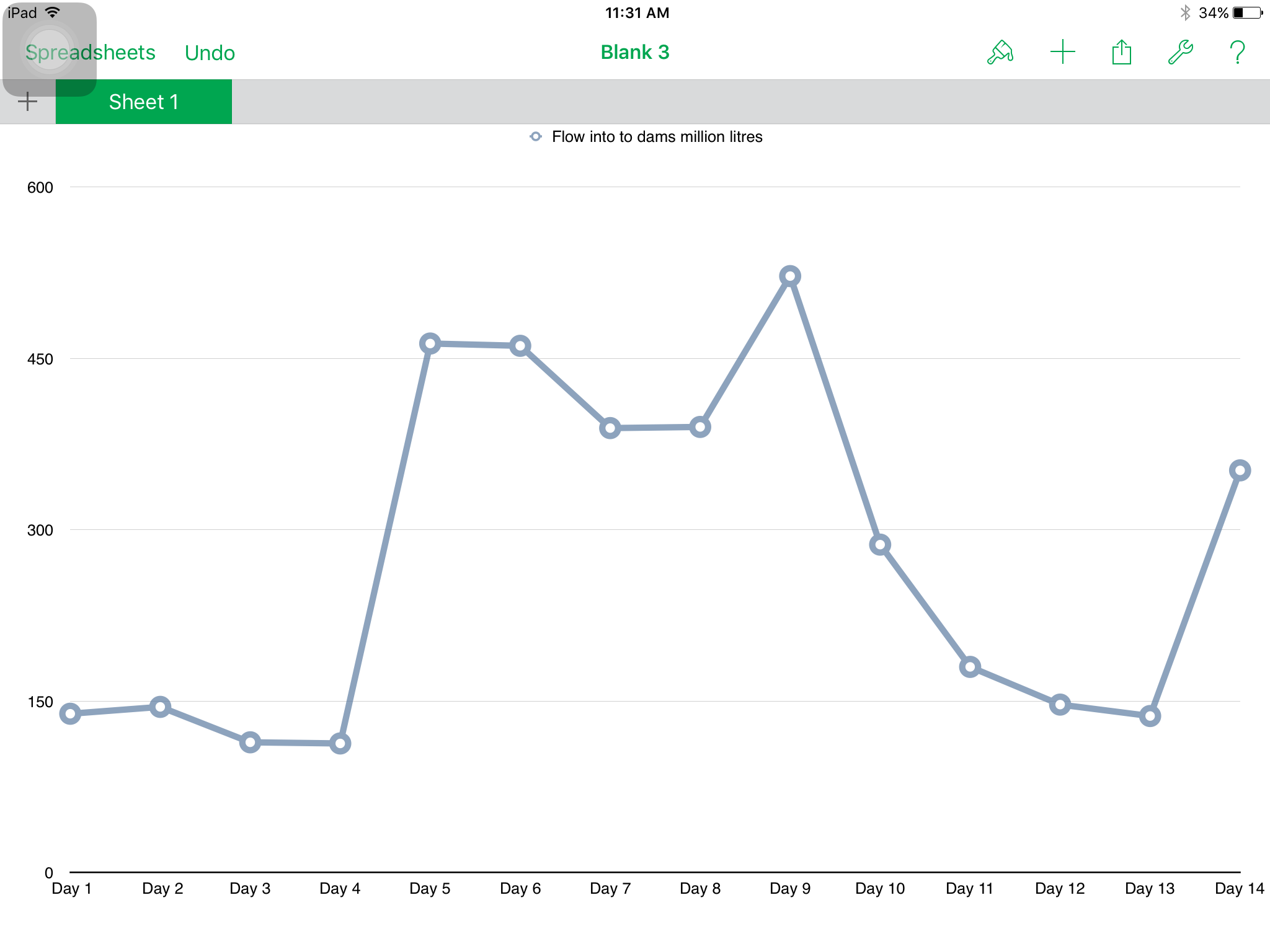The image size is (1270, 952).
Task: Tap the Undo button
Action: coord(210,53)
